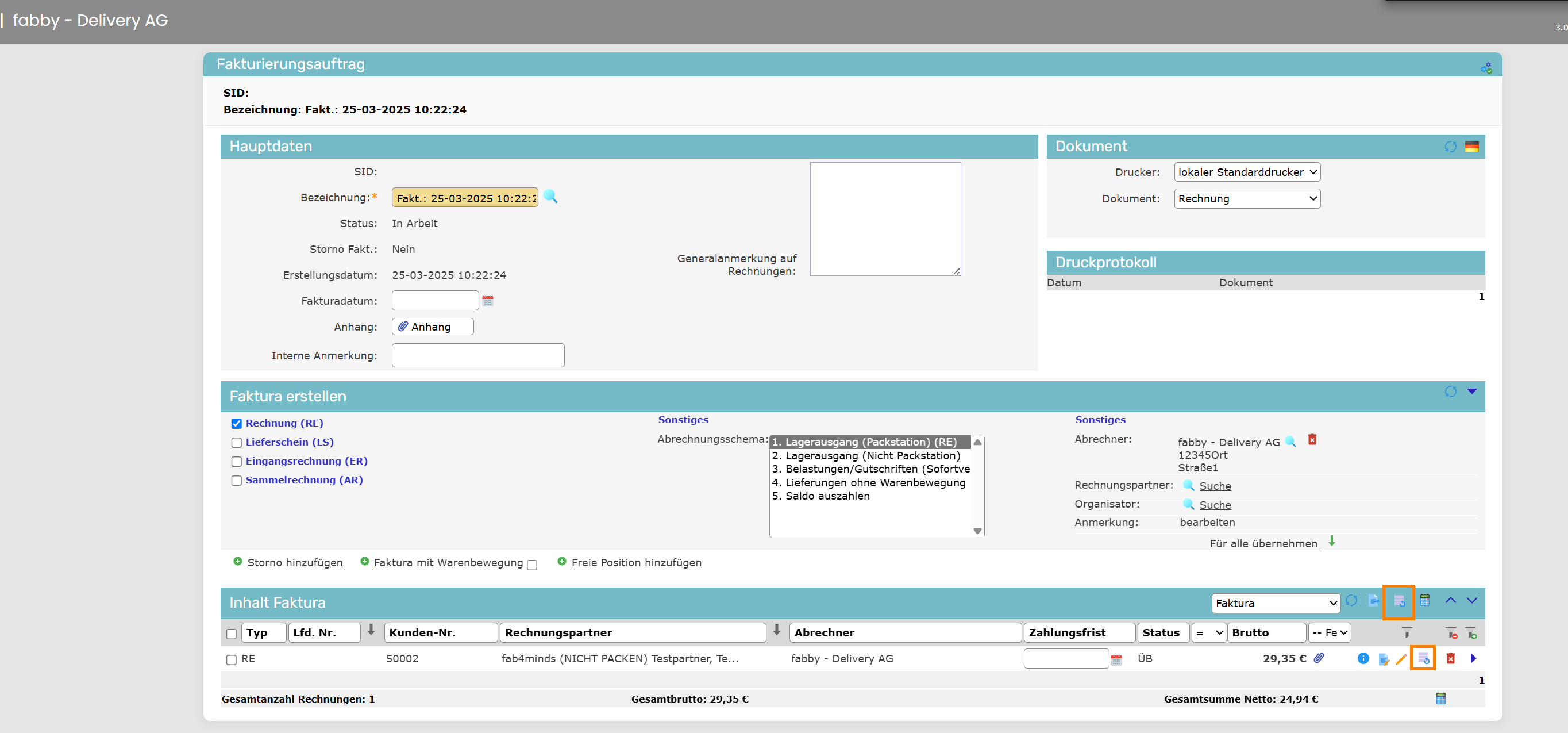Screen dimensions: 1568x733
Task: Click calculator icon in Inhalt Faktura header
Action: 1425,600
